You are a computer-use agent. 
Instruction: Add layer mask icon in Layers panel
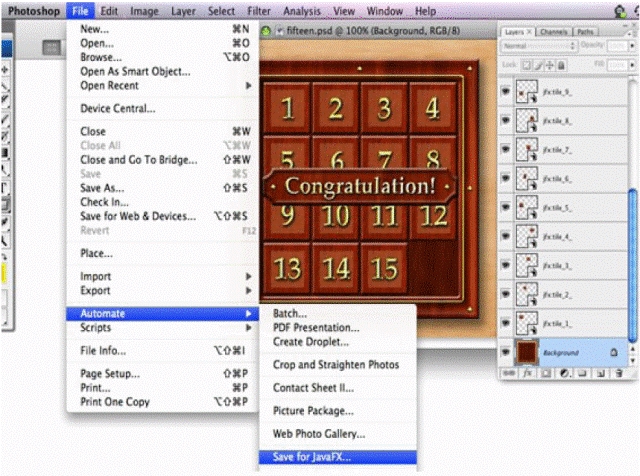point(546,373)
